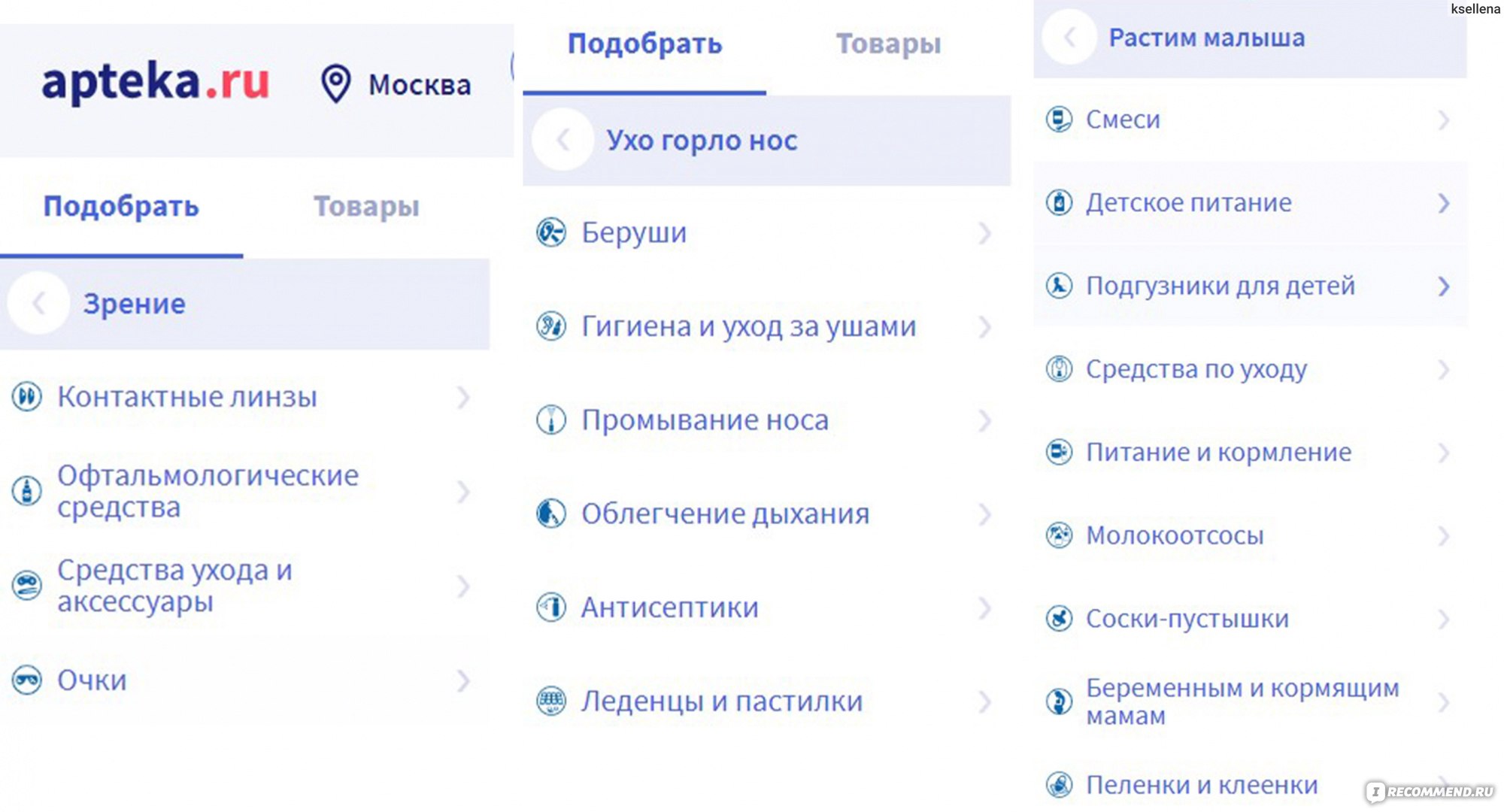
Task: Click the Зрение header title
Action: 134,304
